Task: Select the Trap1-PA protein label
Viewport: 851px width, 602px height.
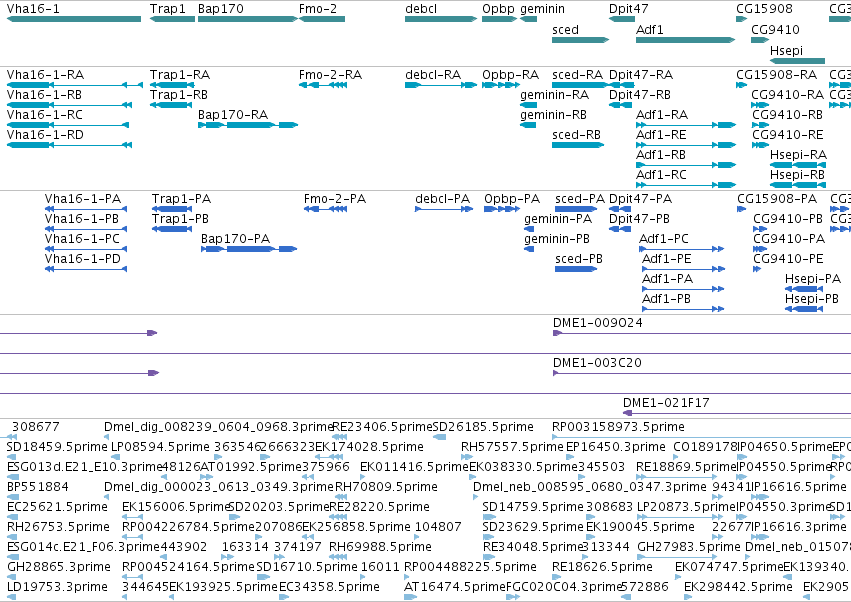Action: (181, 199)
